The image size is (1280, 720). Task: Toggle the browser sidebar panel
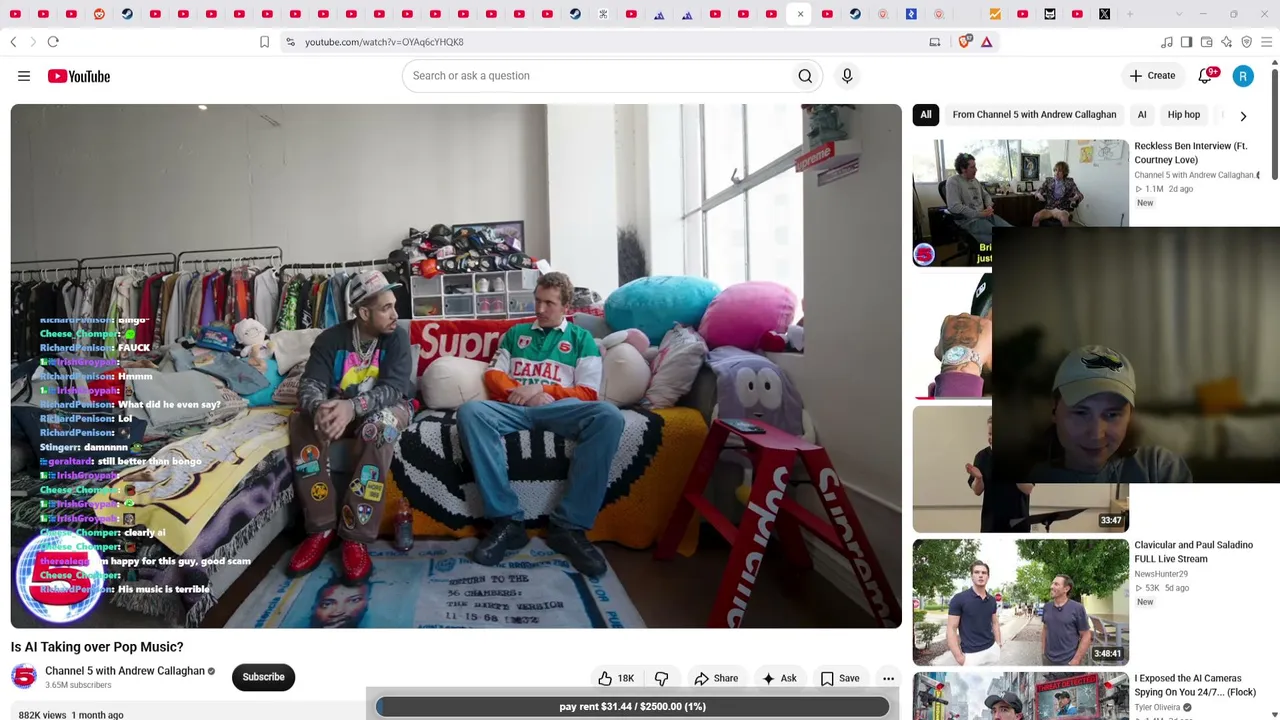1187,42
